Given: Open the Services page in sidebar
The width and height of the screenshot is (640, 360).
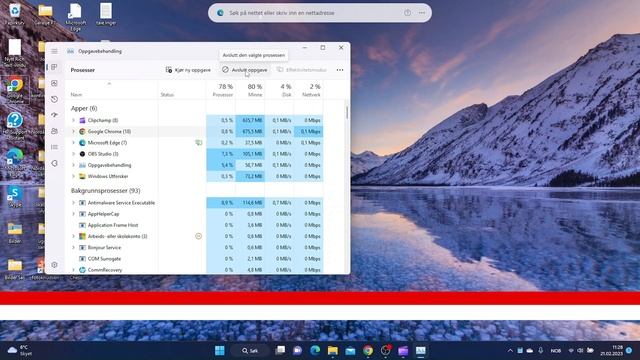Looking at the screenshot, I should coord(54,163).
